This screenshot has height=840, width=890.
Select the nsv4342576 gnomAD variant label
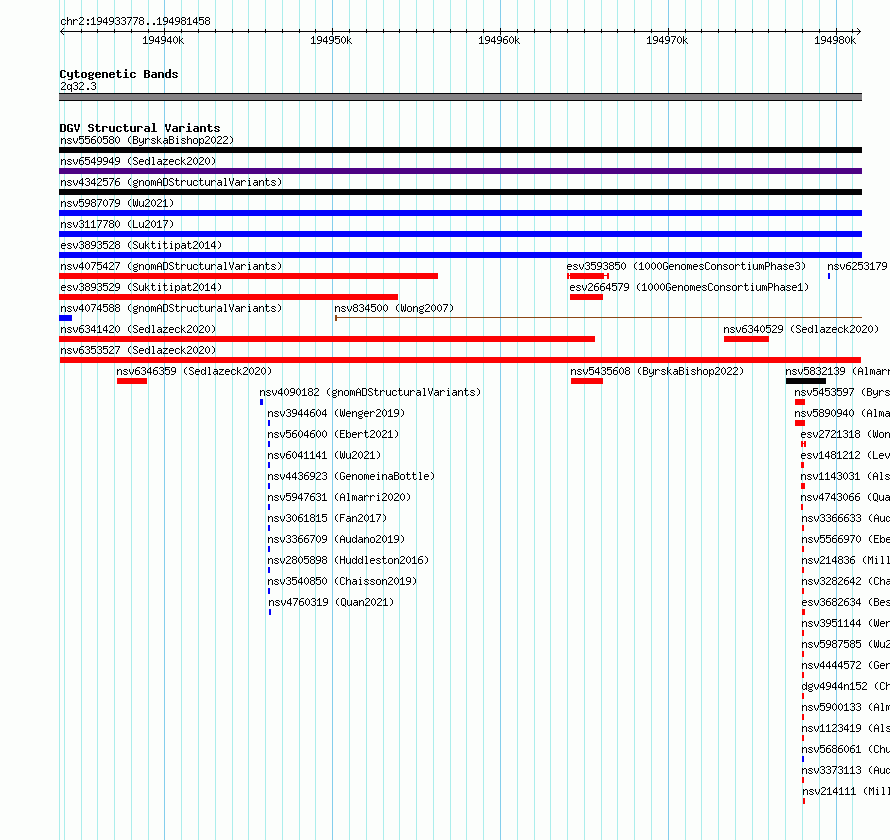coord(171,182)
